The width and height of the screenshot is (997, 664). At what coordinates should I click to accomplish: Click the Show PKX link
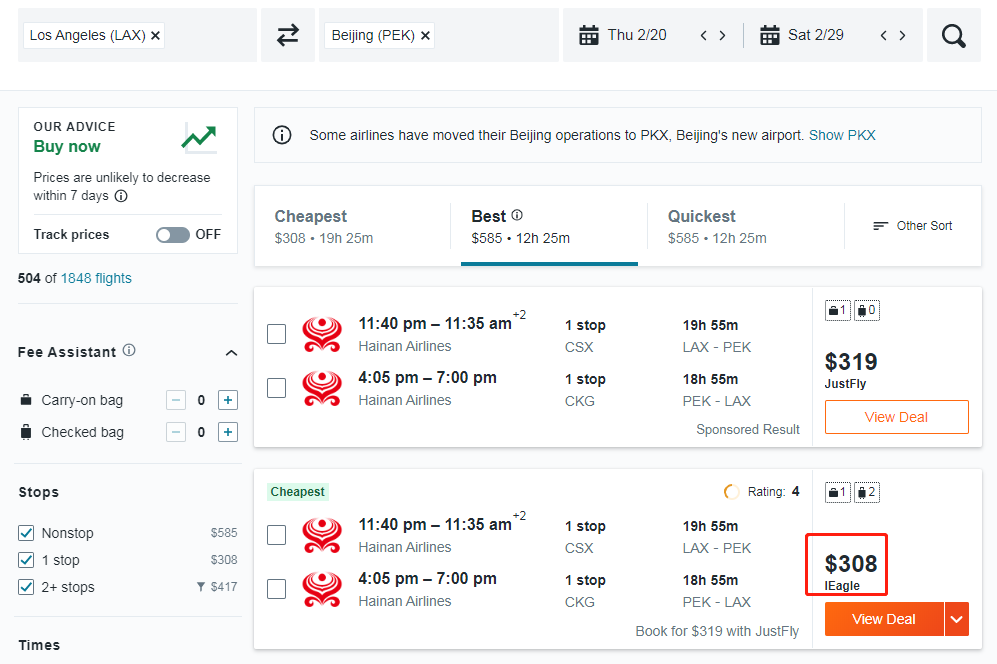(x=842, y=135)
